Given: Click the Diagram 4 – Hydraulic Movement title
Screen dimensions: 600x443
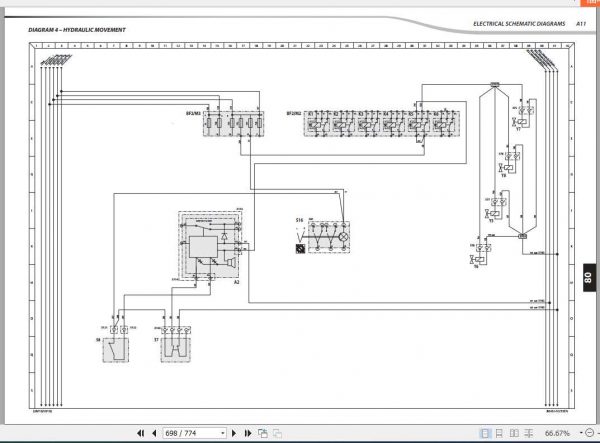Looking at the screenshot, I should pyautogui.click(x=77, y=30).
